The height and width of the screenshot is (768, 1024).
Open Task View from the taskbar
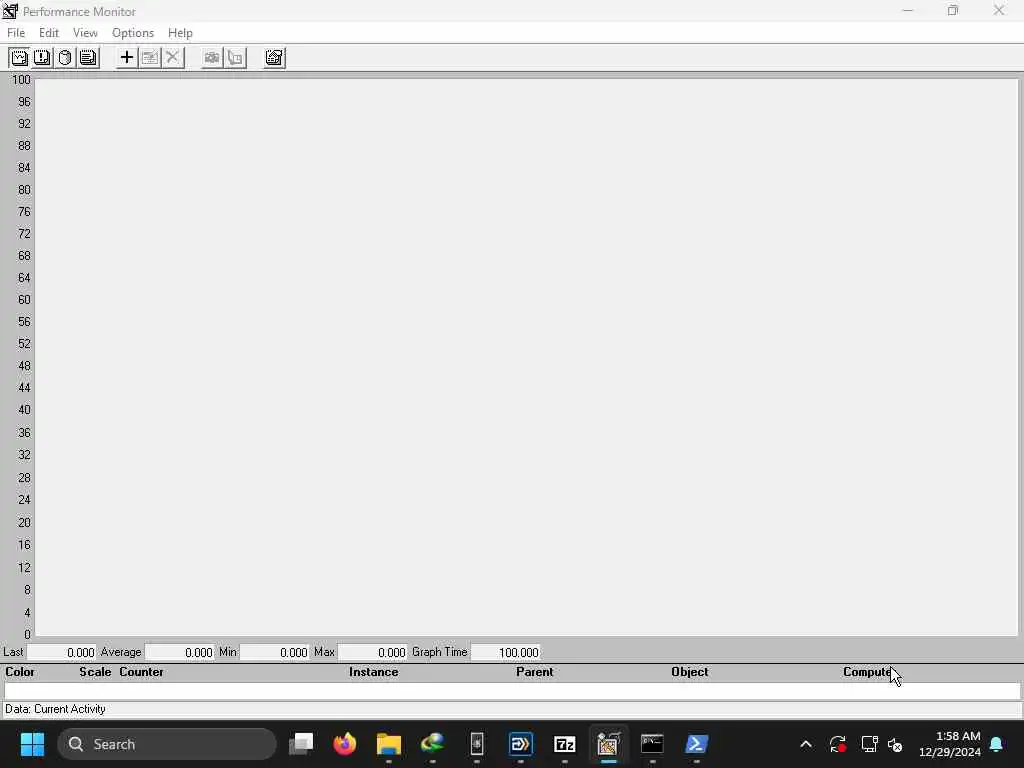pyautogui.click(x=301, y=744)
